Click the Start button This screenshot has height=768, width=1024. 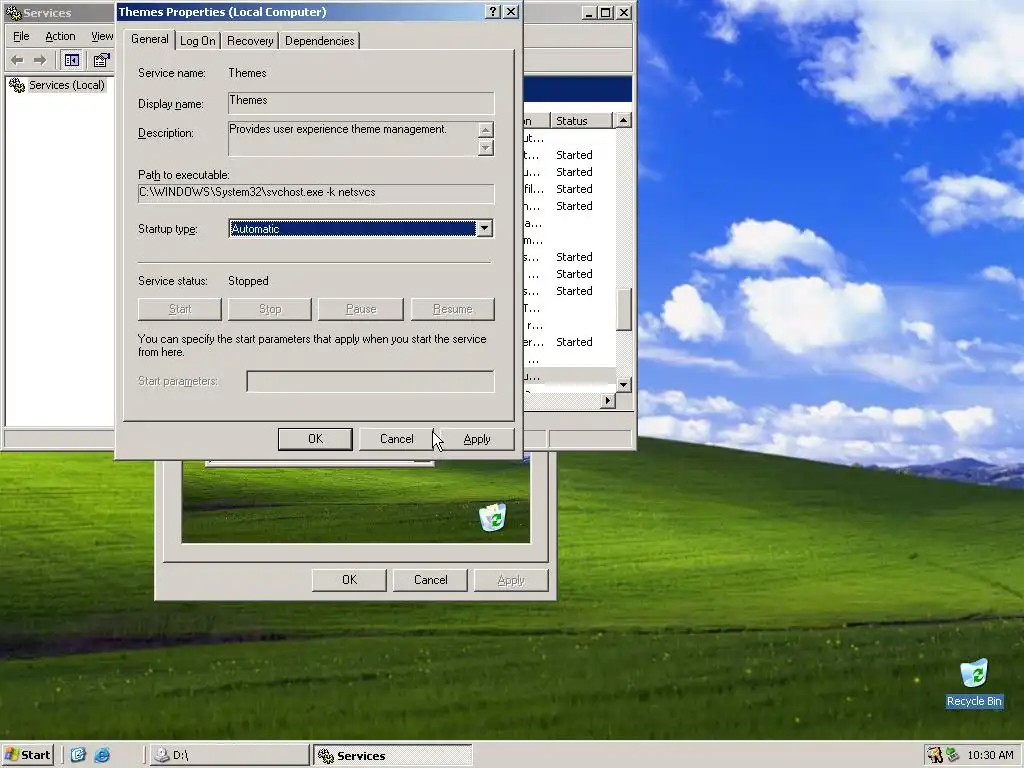(27, 755)
